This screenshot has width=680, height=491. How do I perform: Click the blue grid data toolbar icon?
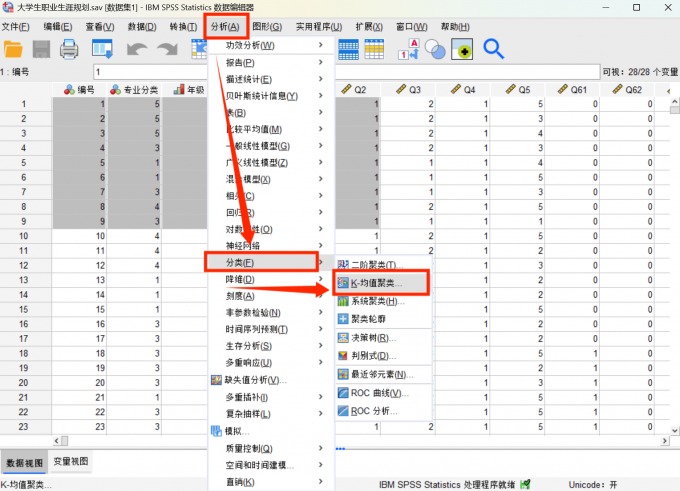coord(348,49)
